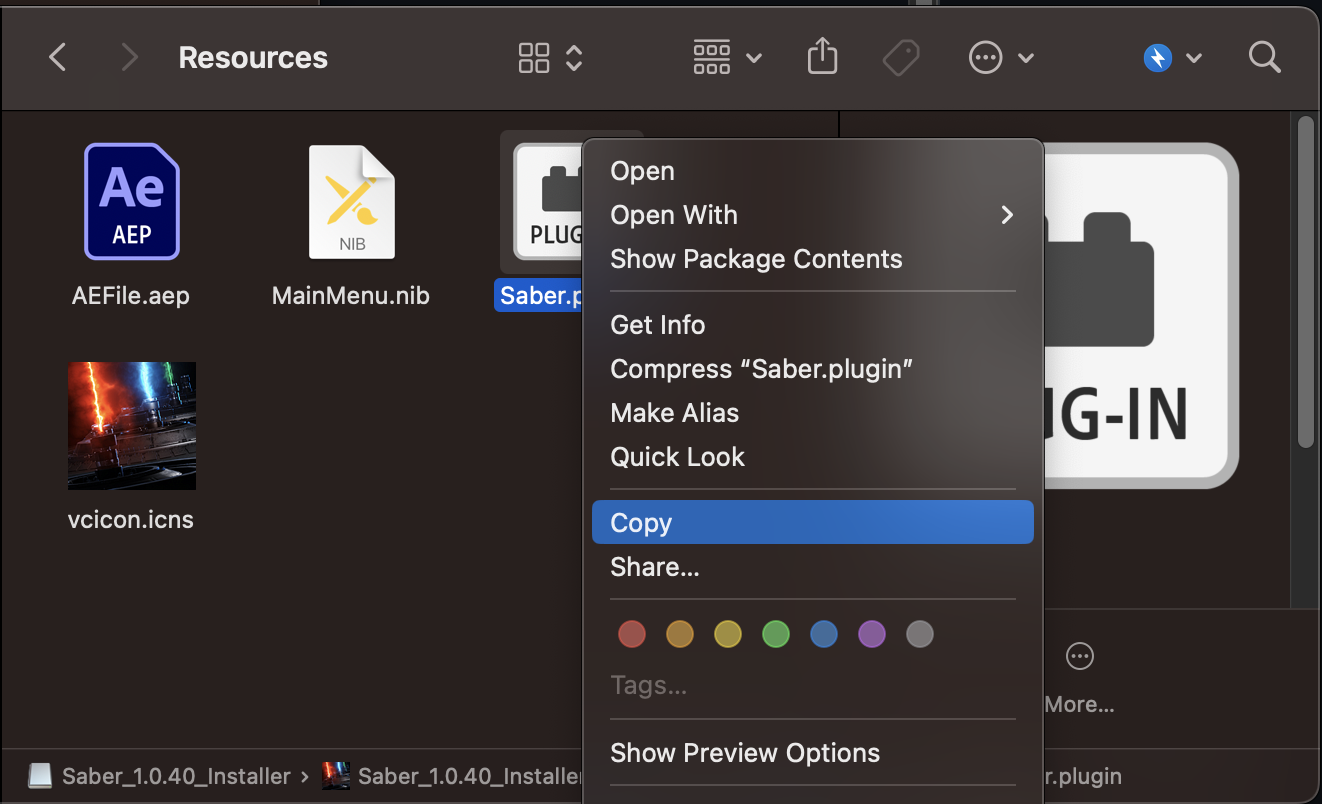Click the large plug-in preview image

point(1141,315)
